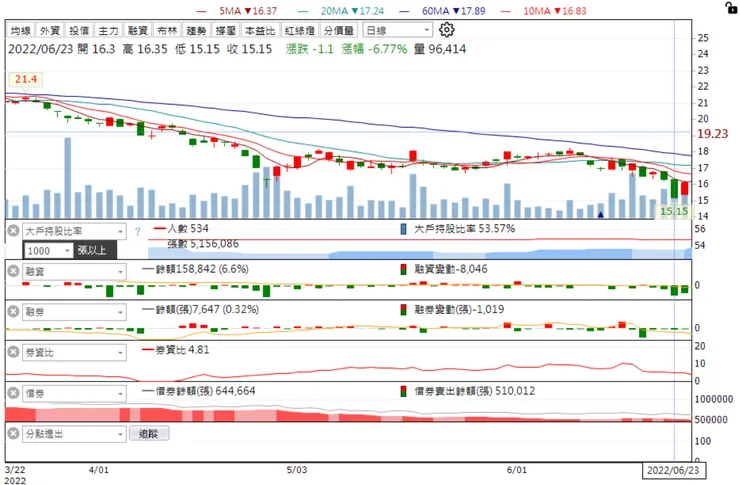Open the 券資比 indicator dropdown

[x=74, y=352]
